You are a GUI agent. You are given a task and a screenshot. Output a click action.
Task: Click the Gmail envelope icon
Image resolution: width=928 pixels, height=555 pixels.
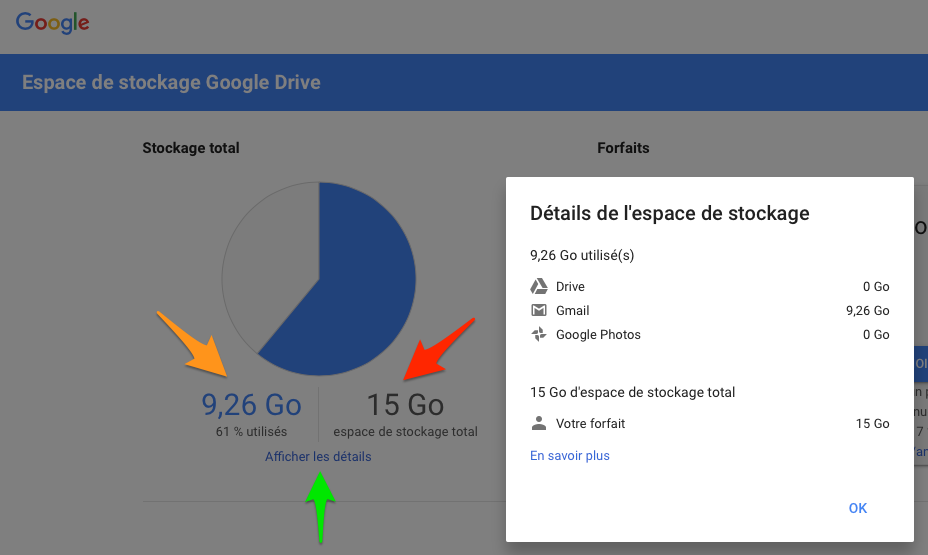point(539,311)
